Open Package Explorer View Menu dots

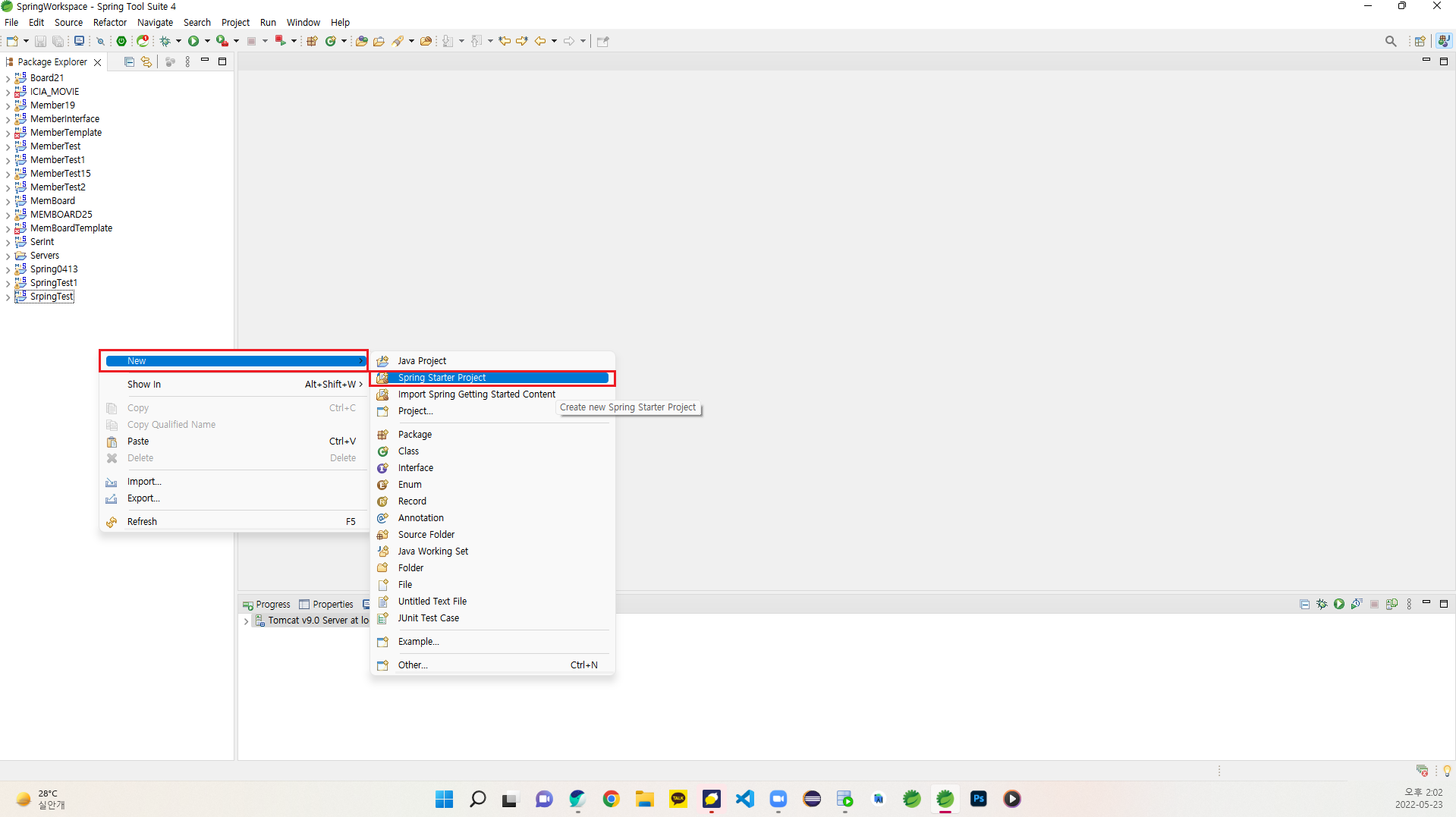click(187, 61)
